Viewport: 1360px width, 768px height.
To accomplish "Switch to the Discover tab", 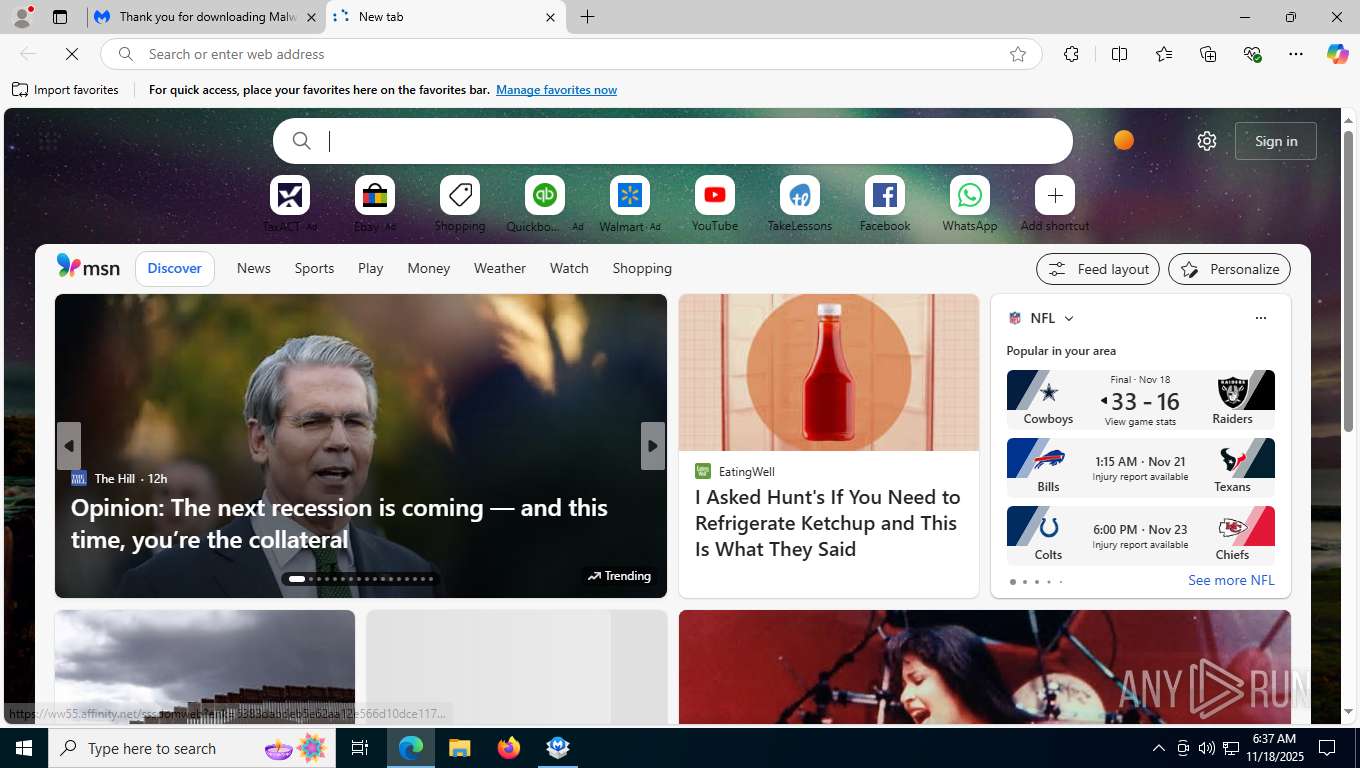I will click(x=175, y=268).
